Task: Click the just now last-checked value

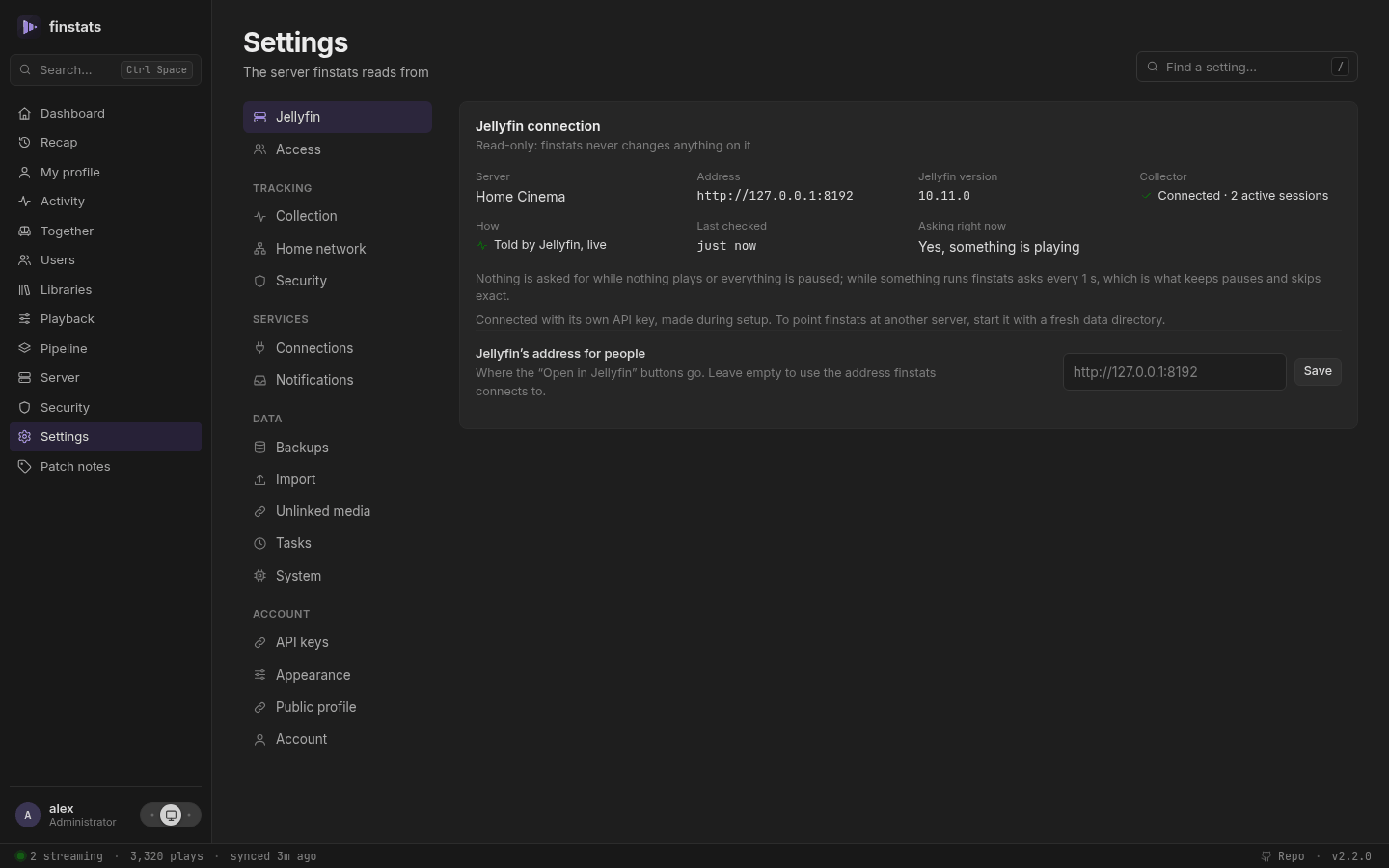Action: pyautogui.click(x=726, y=246)
